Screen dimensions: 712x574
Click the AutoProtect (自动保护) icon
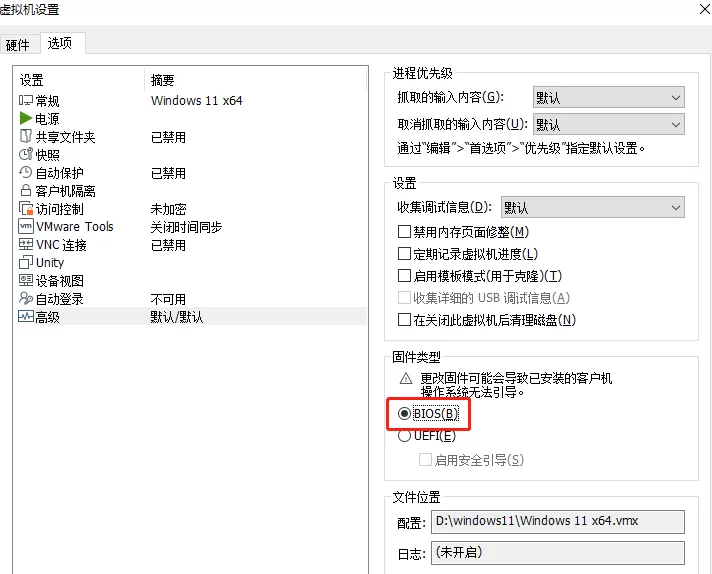coord(26,173)
